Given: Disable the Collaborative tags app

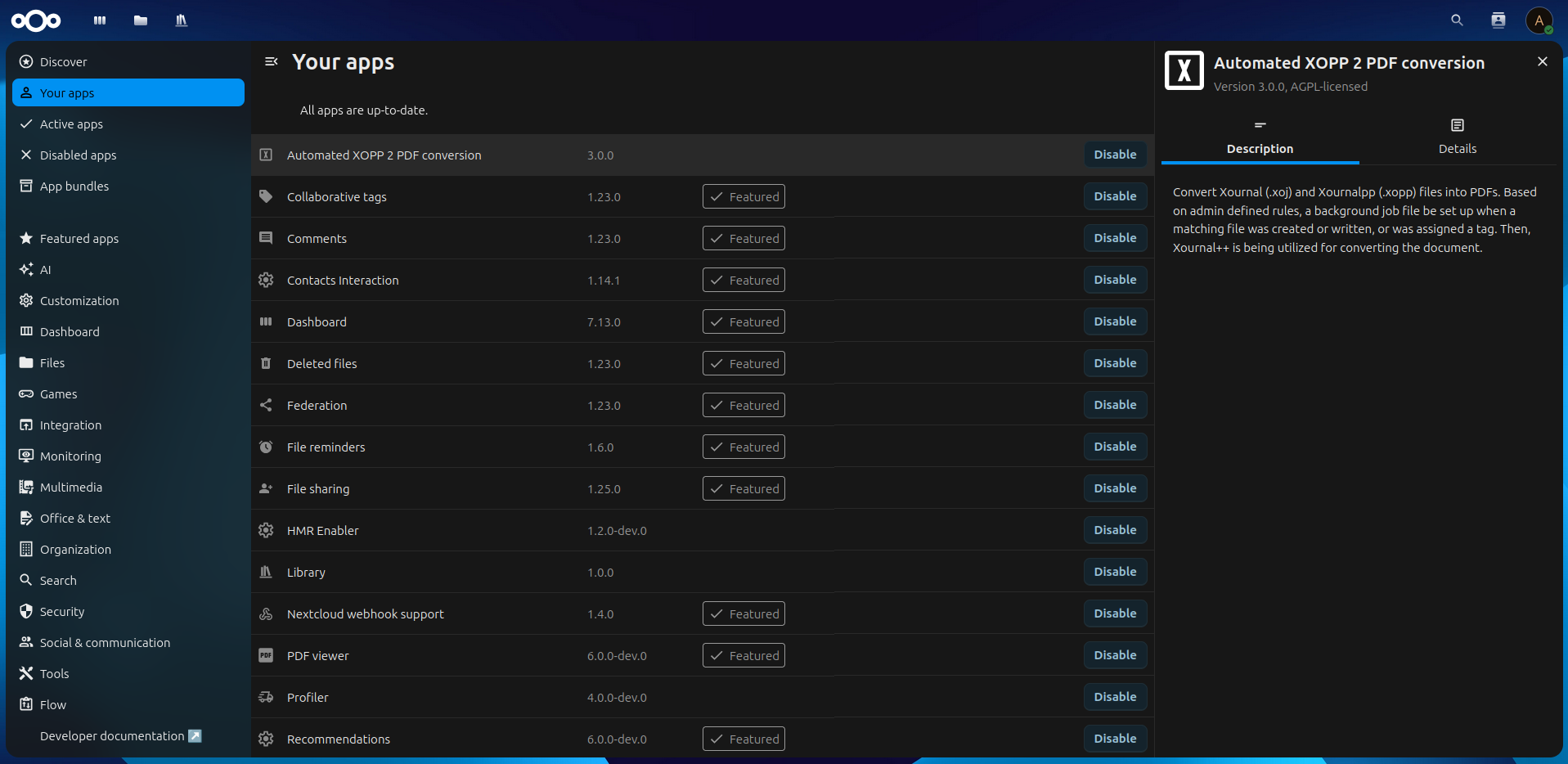Looking at the screenshot, I should [1115, 196].
